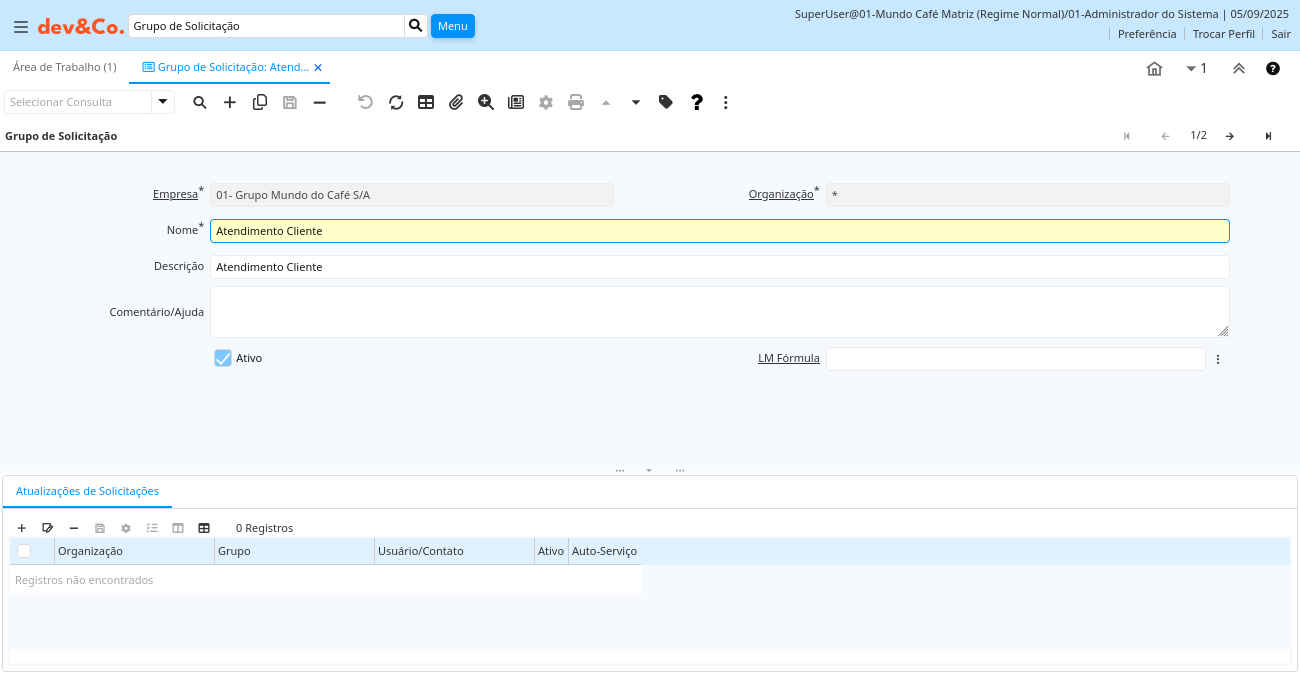Open the tag label icon in toolbar
The image size is (1300, 674).
pos(666,102)
